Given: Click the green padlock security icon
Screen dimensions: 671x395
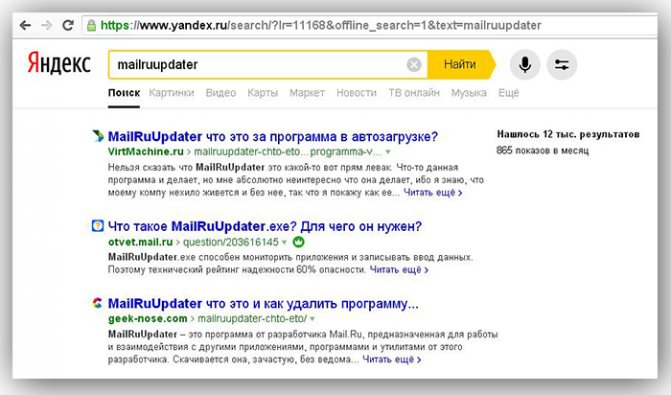Looking at the screenshot, I should point(91,25).
